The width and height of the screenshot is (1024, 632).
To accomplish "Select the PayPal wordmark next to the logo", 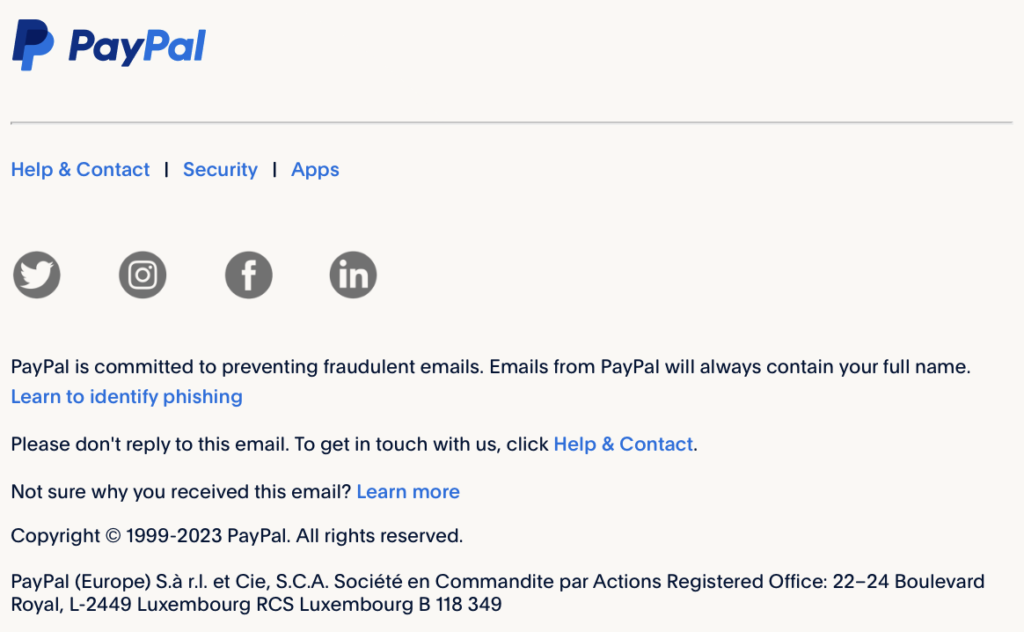I will pyautogui.click(x=138, y=45).
